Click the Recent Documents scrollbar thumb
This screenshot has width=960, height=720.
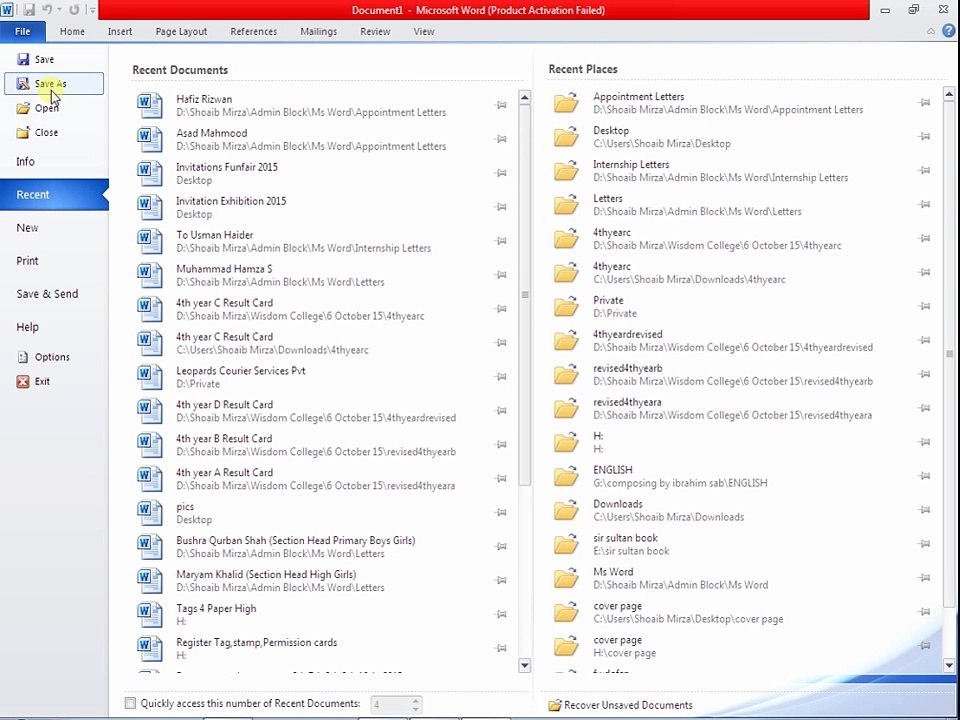(525, 295)
